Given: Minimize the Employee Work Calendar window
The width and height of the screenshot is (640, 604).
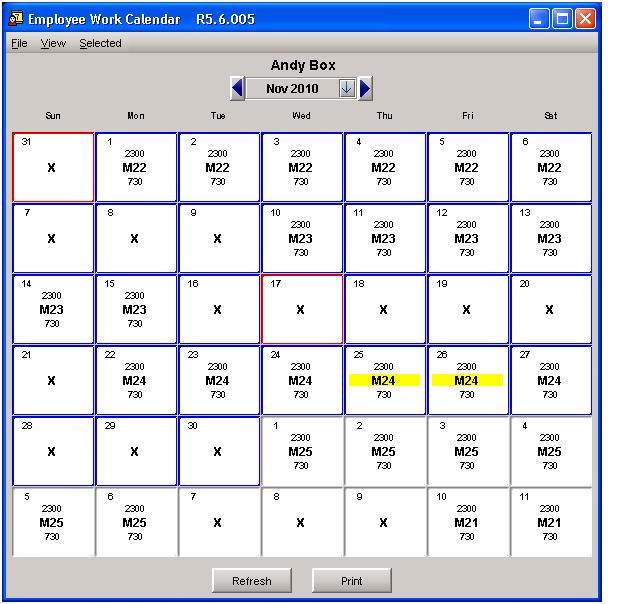Looking at the screenshot, I should 538,19.
